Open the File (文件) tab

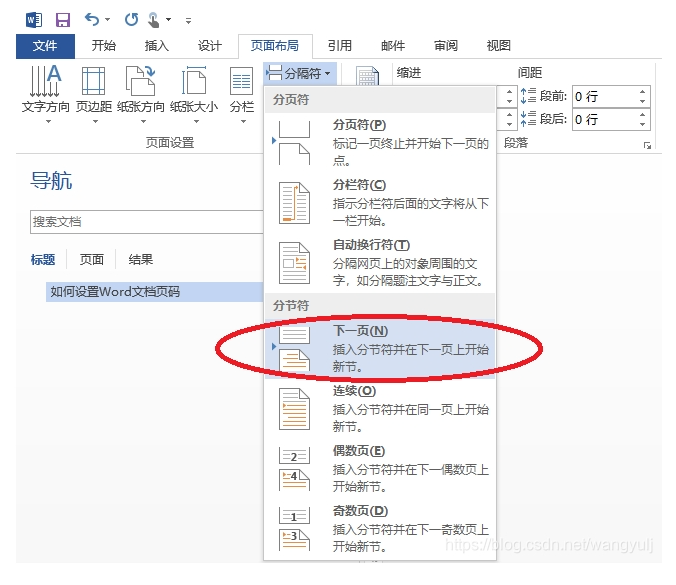click(45, 46)
